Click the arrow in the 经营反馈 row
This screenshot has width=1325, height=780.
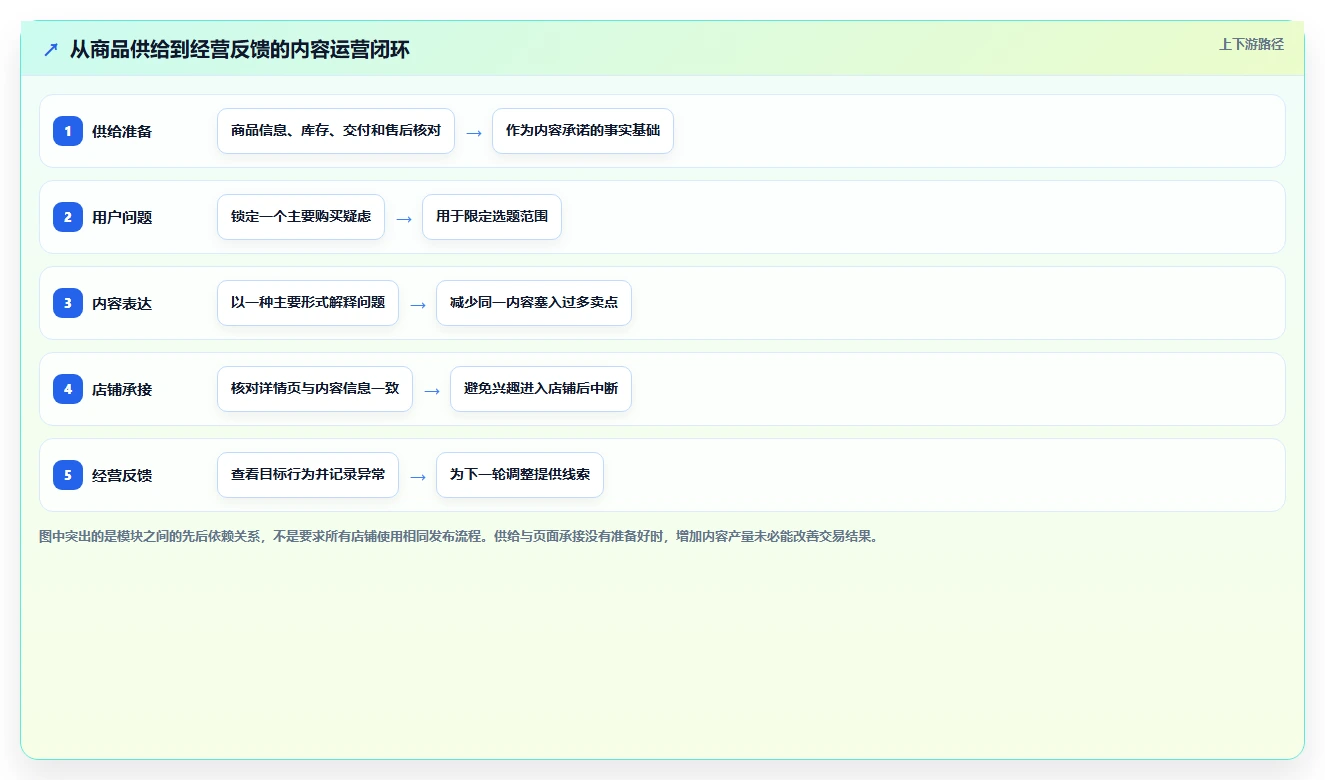[x=418, y=476]
